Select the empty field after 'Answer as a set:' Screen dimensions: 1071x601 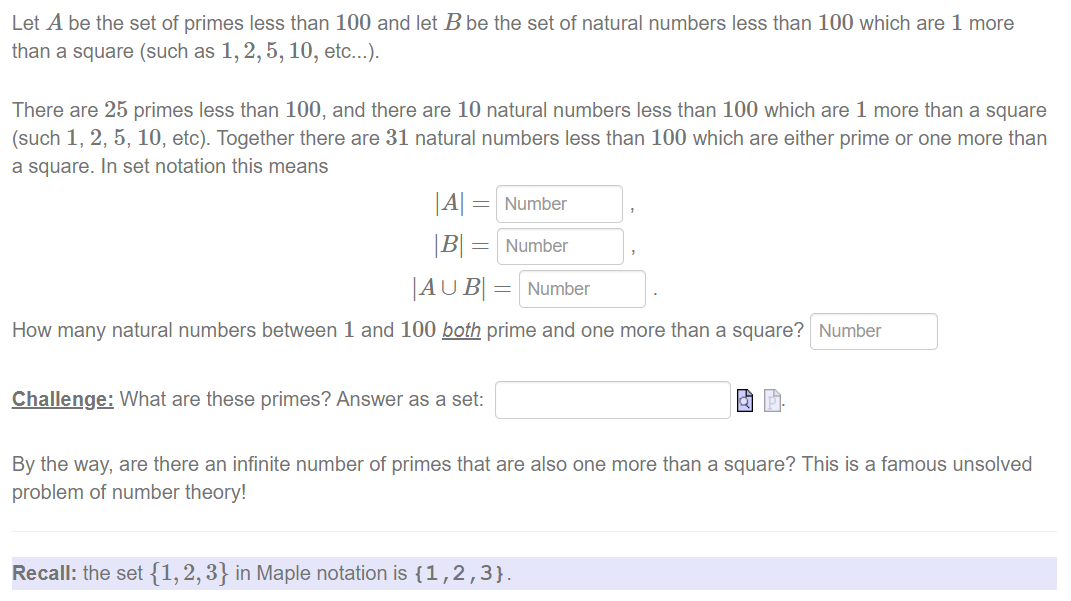pos(613,400)
